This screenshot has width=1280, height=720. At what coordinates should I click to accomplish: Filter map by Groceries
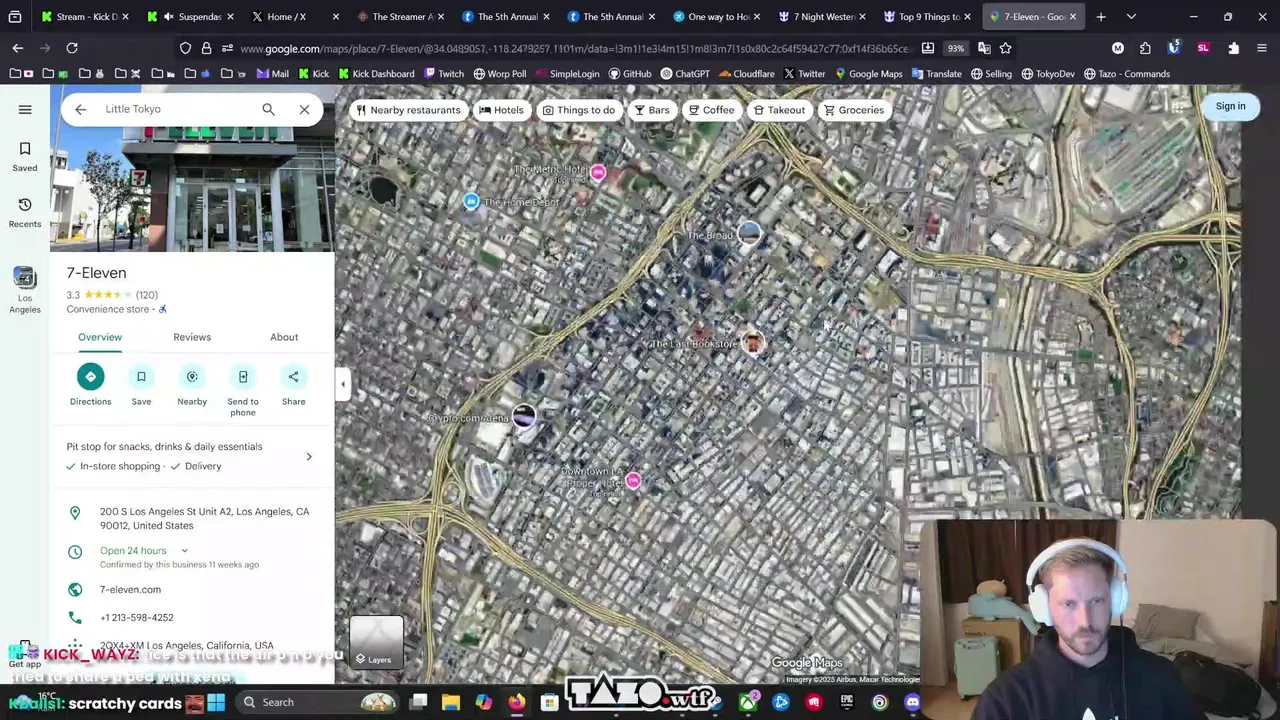[854, 110]
